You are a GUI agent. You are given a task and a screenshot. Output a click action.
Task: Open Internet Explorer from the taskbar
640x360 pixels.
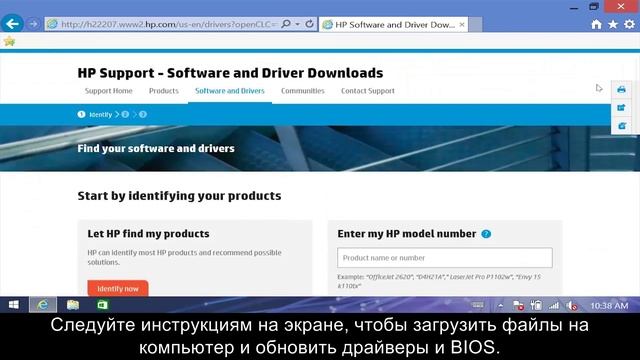(x=42, y=305)
